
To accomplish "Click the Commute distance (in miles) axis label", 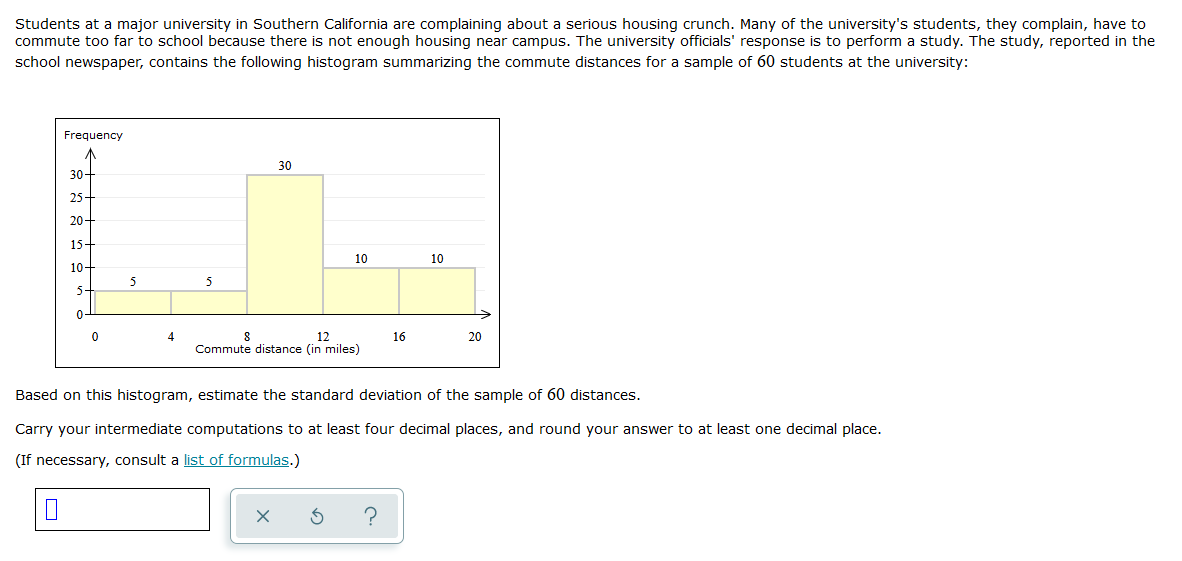I will click(277, 349).
